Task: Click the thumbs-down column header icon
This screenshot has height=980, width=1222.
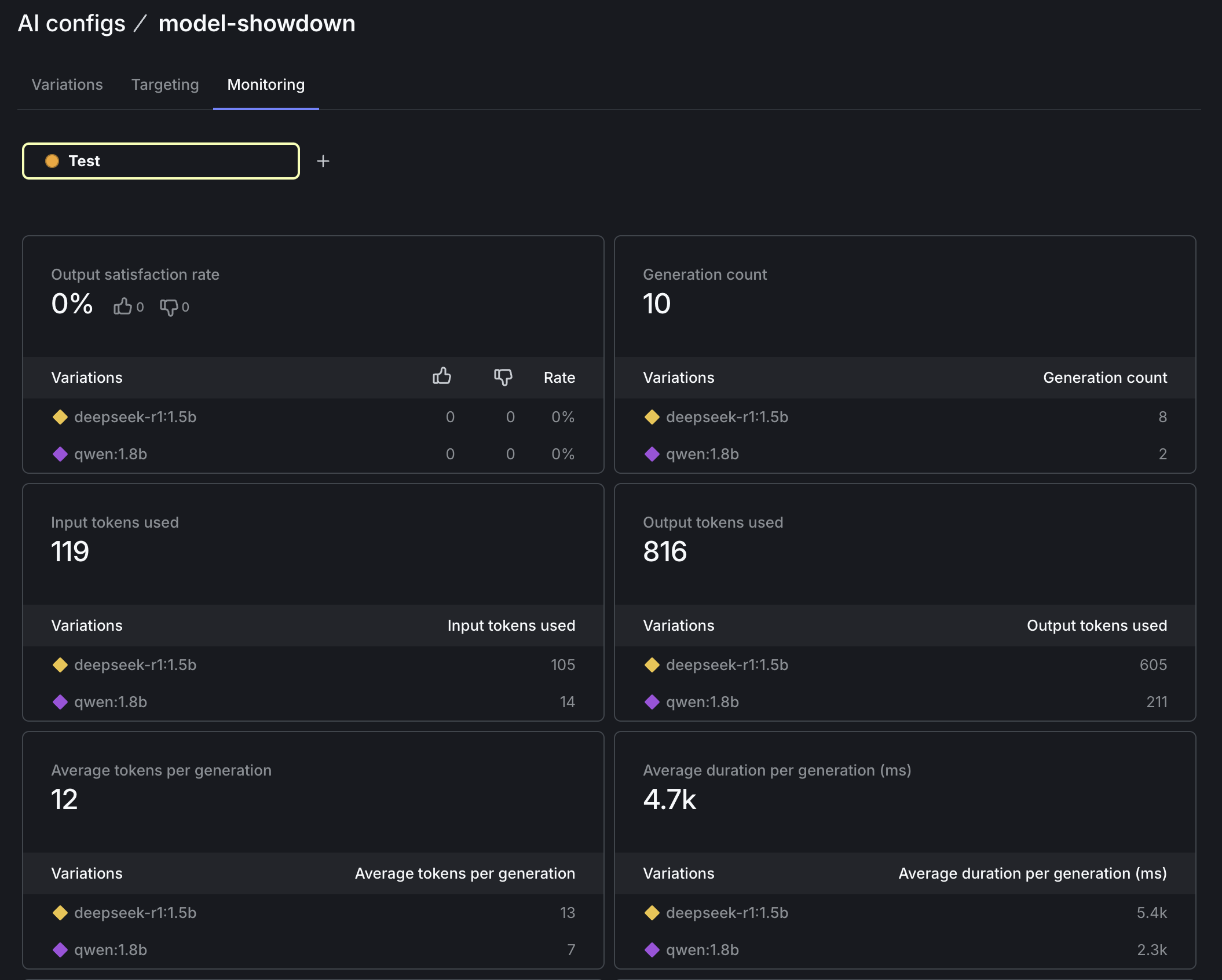Action: click(x=502, y=377)
